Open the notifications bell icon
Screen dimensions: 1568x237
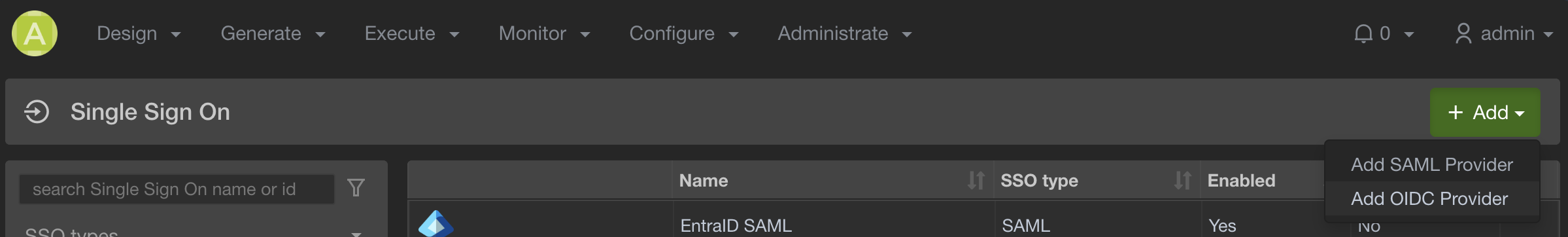[1363, 33]
